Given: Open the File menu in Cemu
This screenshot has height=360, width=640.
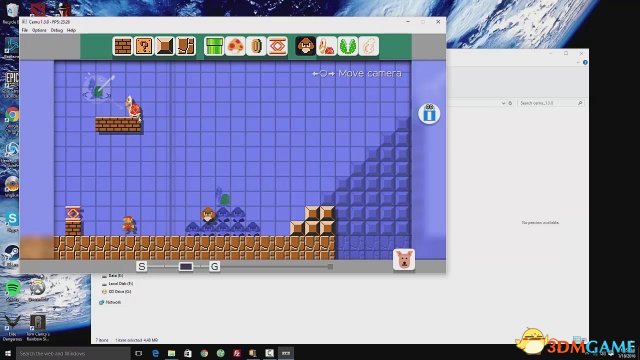Looking at the screenshot, I should click(25, 30).
